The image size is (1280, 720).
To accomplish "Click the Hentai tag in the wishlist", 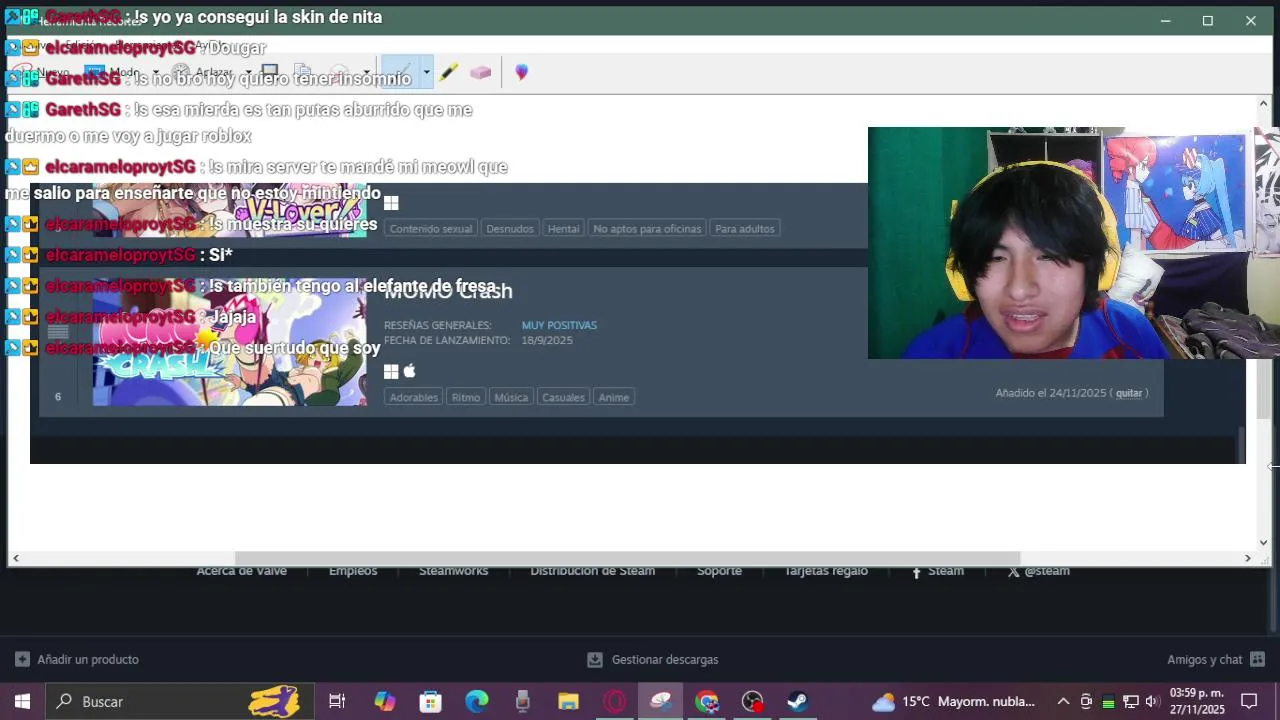I will [563, 228].
